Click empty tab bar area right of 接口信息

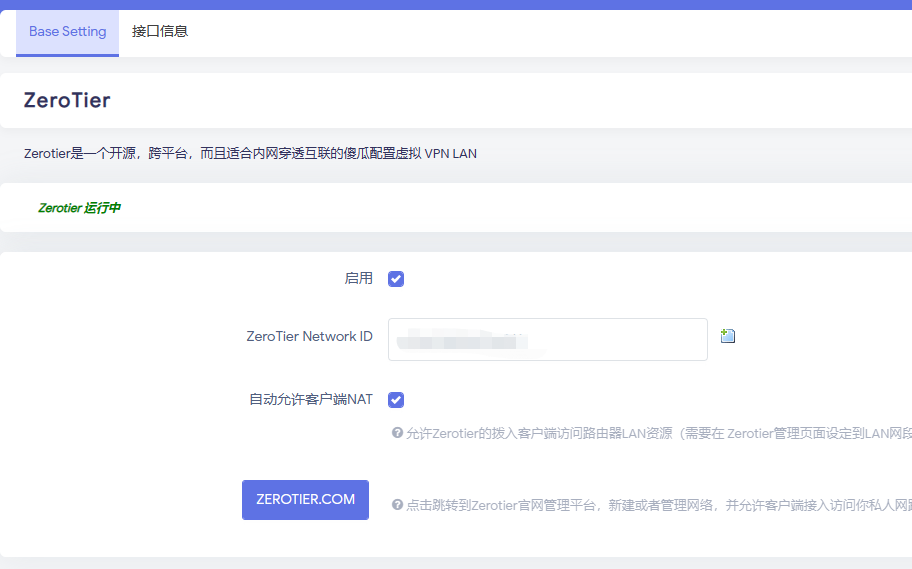pos(550,32)
